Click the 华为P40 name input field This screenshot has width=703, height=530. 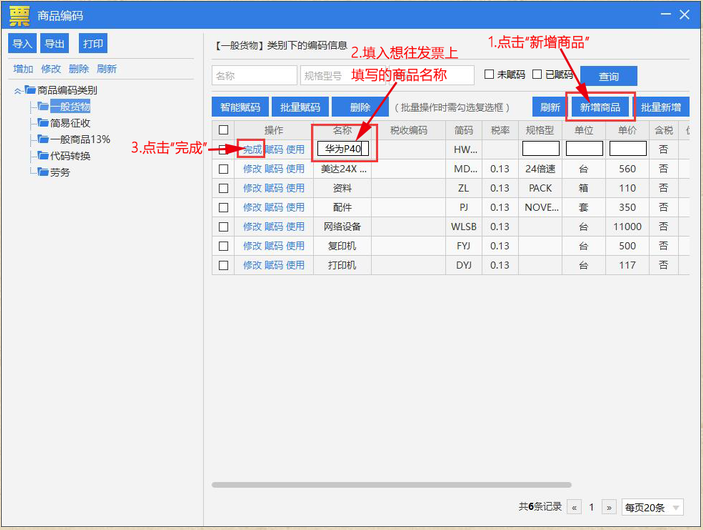point(343,148)
